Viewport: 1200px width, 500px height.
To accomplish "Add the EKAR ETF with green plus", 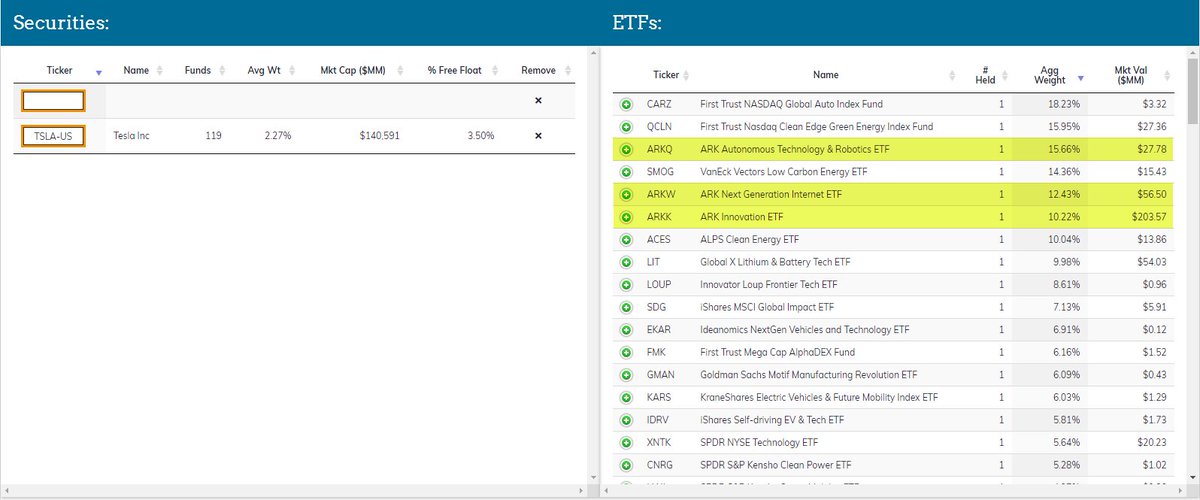I will 626,330.
